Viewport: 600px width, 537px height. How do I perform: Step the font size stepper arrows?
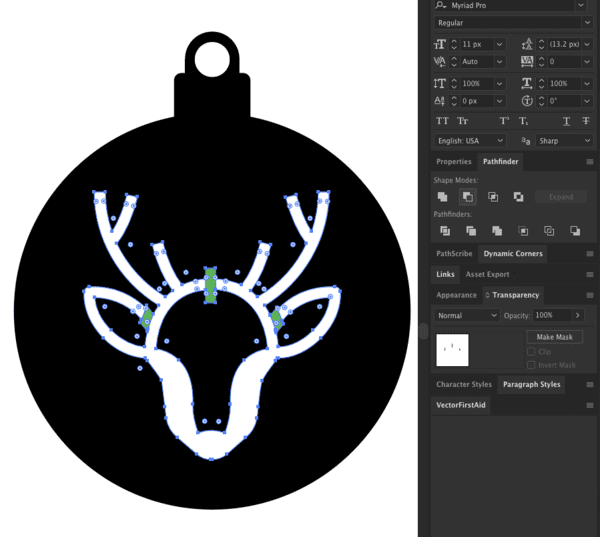click(454, 44)
